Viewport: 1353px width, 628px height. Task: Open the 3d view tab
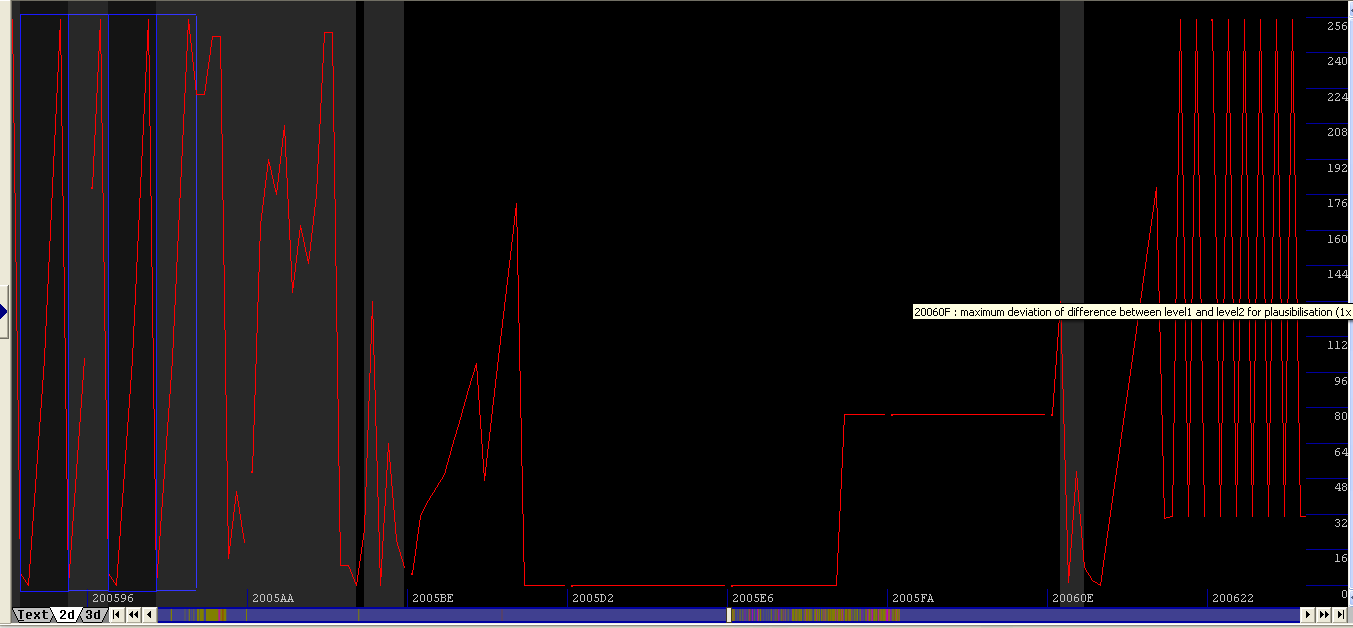coord(93,615)
